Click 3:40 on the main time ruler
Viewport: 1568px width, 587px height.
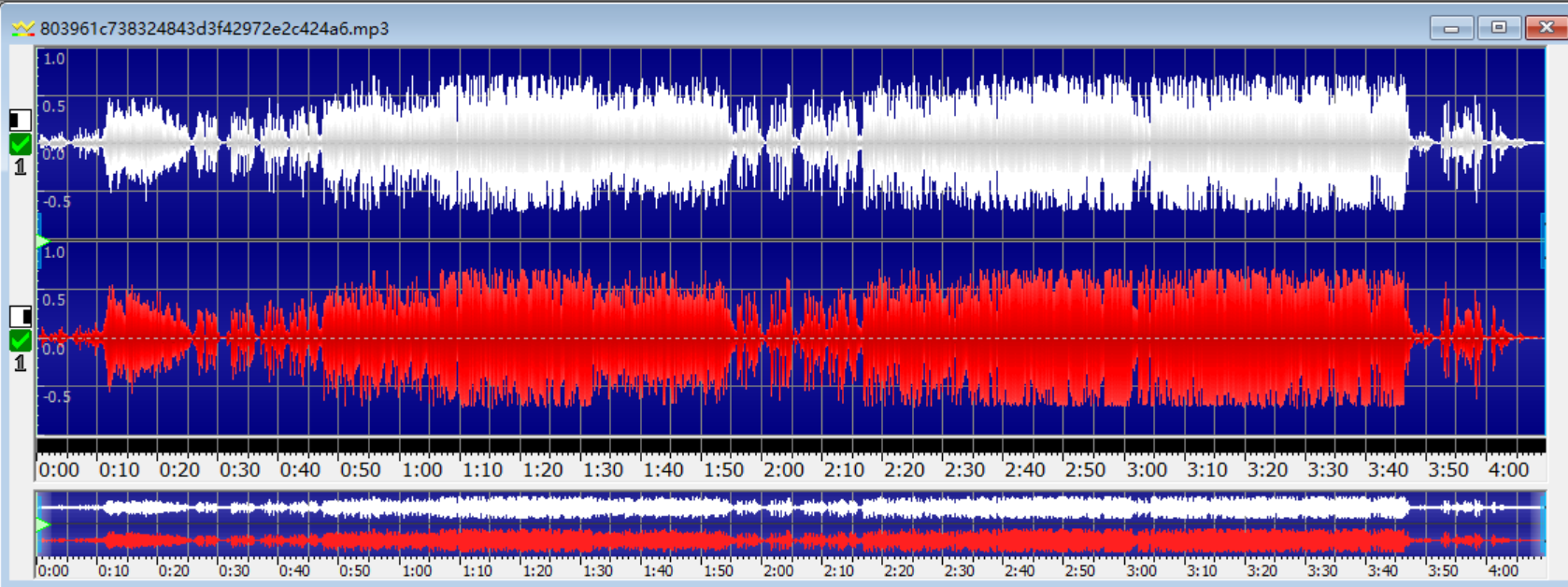tap(1387, 469)
